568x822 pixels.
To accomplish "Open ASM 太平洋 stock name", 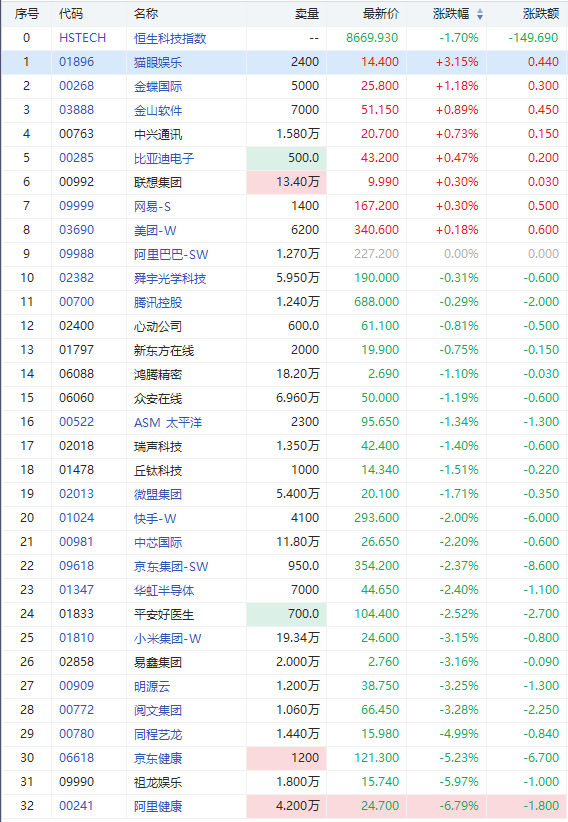I will pyautogui.click(x=168, y=423).
